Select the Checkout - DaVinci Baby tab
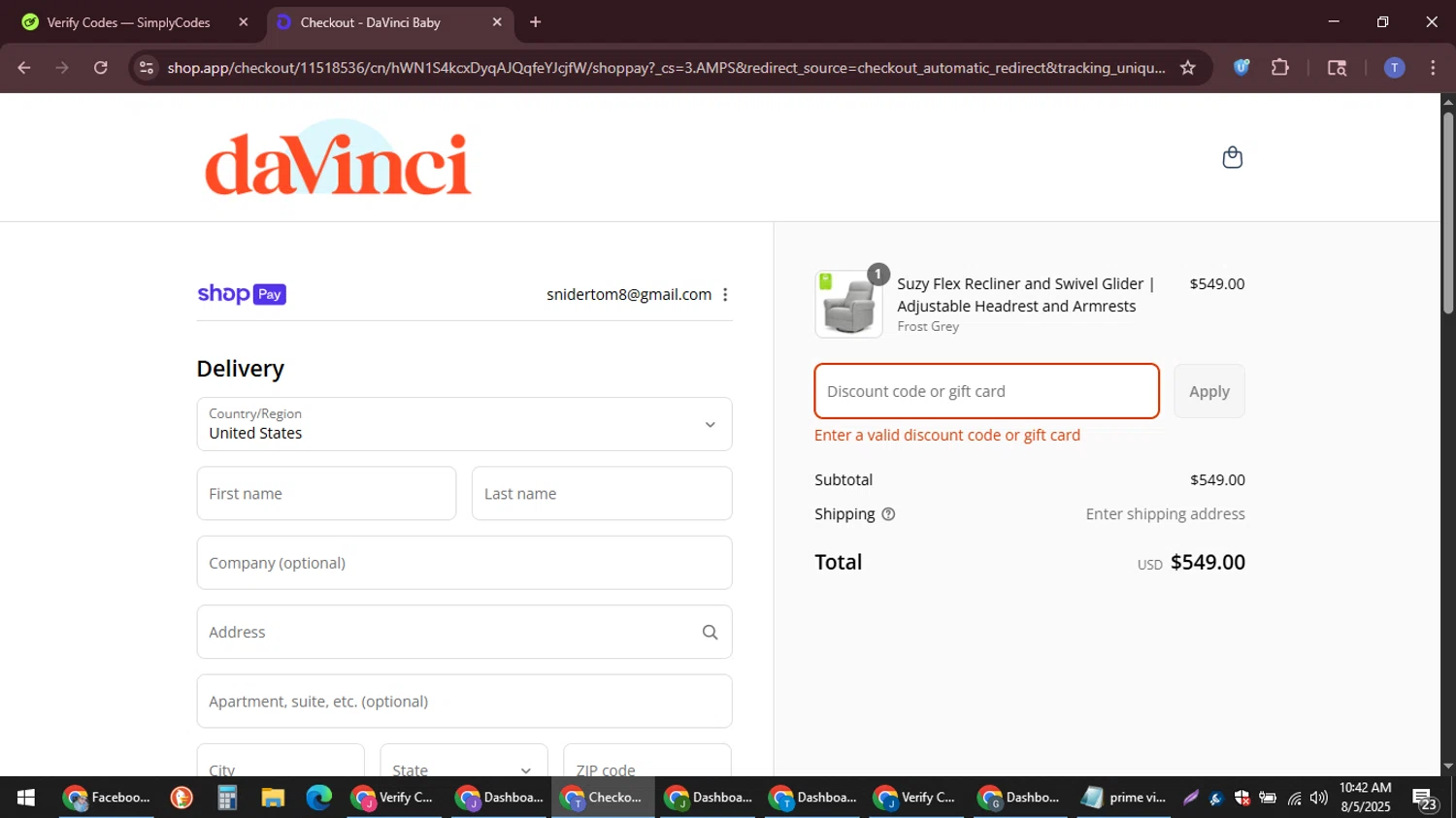 click(370, 22)
